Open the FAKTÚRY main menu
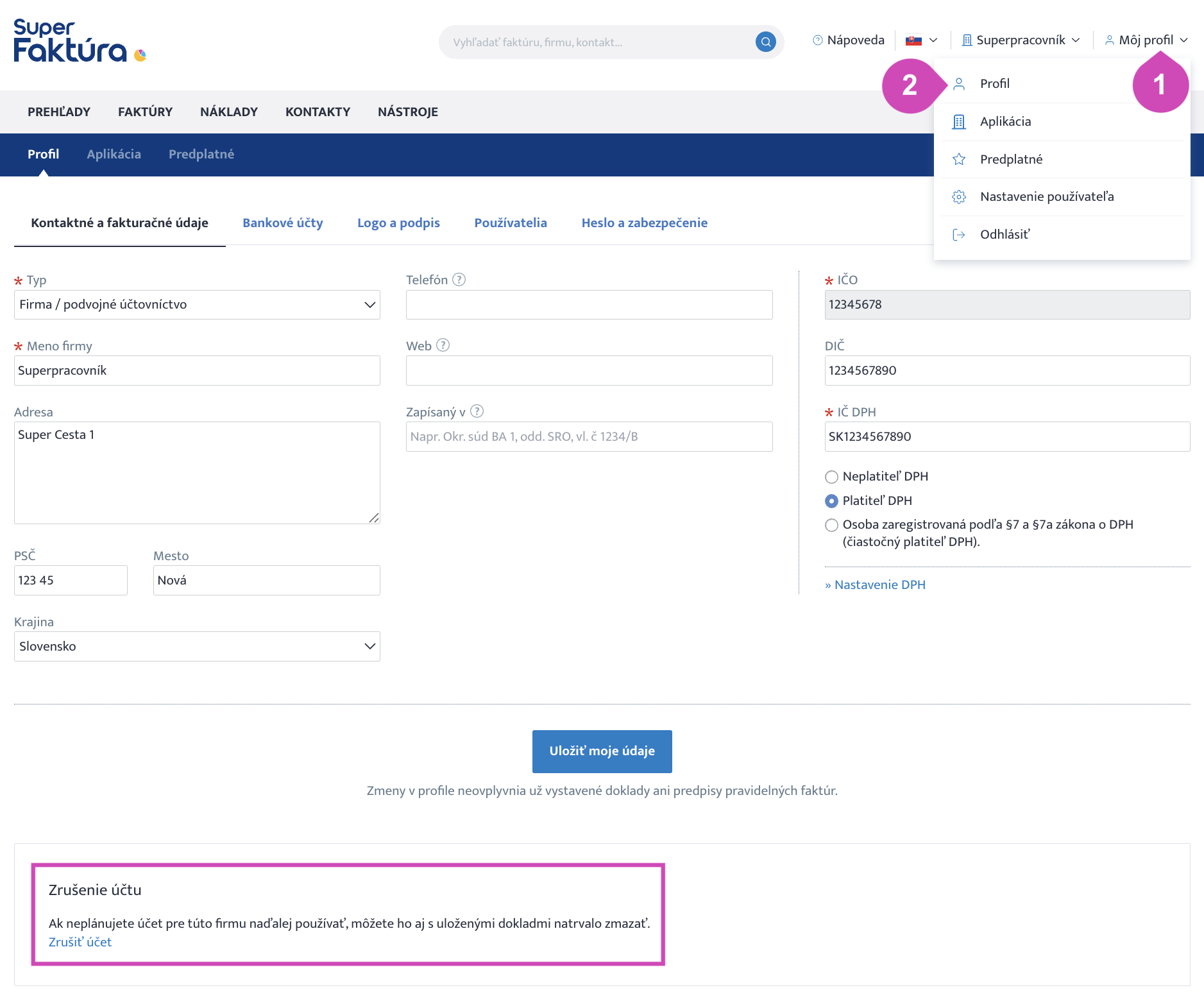The height and width of the screenshot is (999, 1204). click(x=145, y=112)
